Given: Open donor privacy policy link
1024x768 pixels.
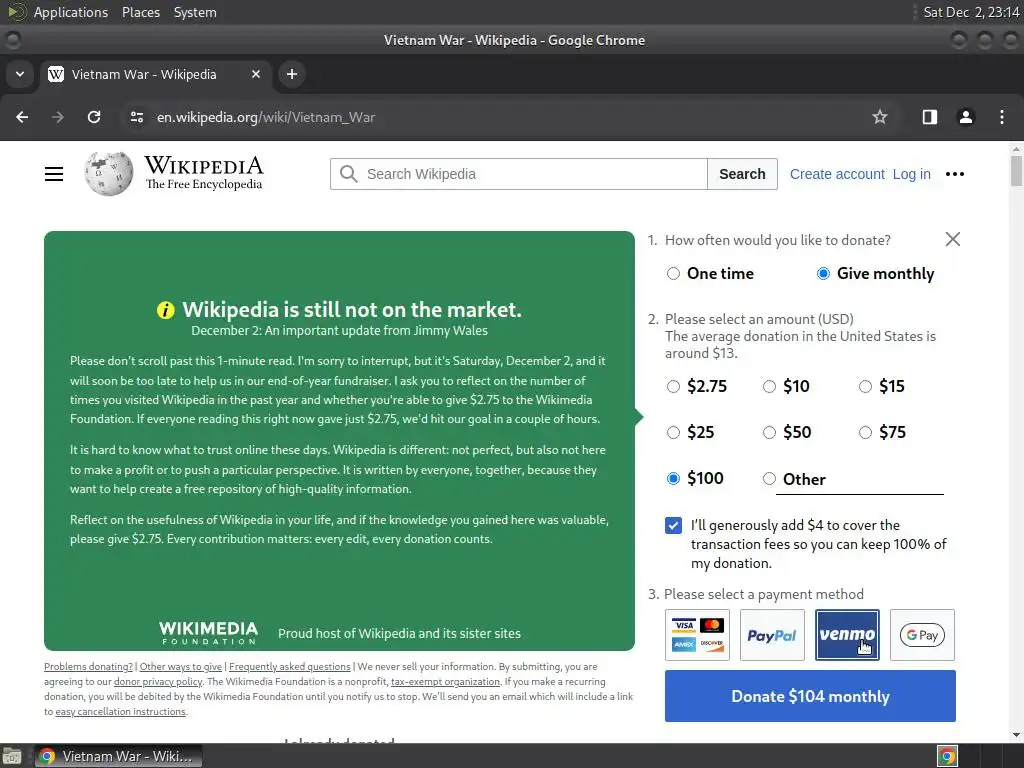Looking at the screenshot, I should (158, 682).
